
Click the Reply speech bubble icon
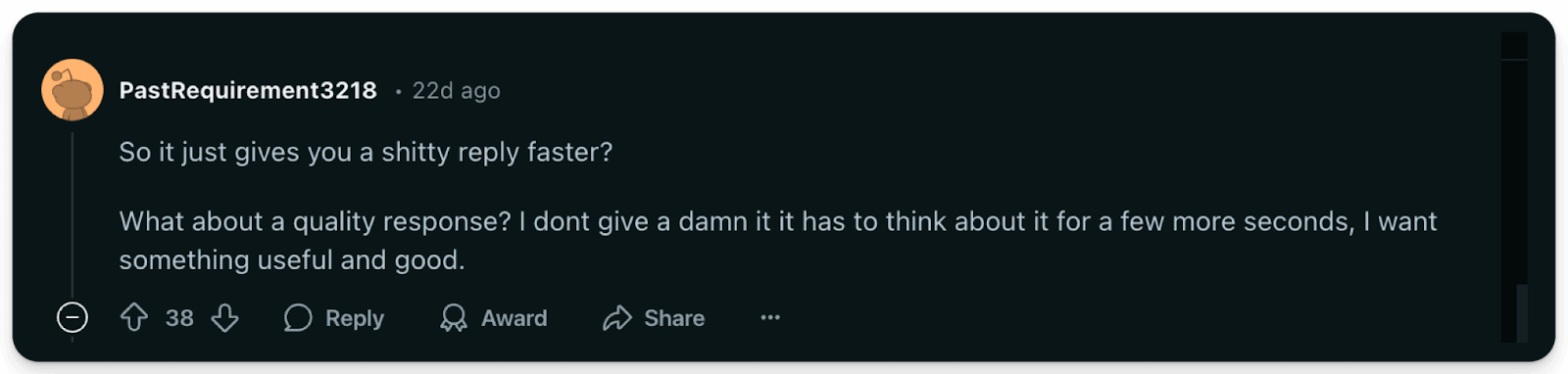pyautogui.click(x=298, y=318)
